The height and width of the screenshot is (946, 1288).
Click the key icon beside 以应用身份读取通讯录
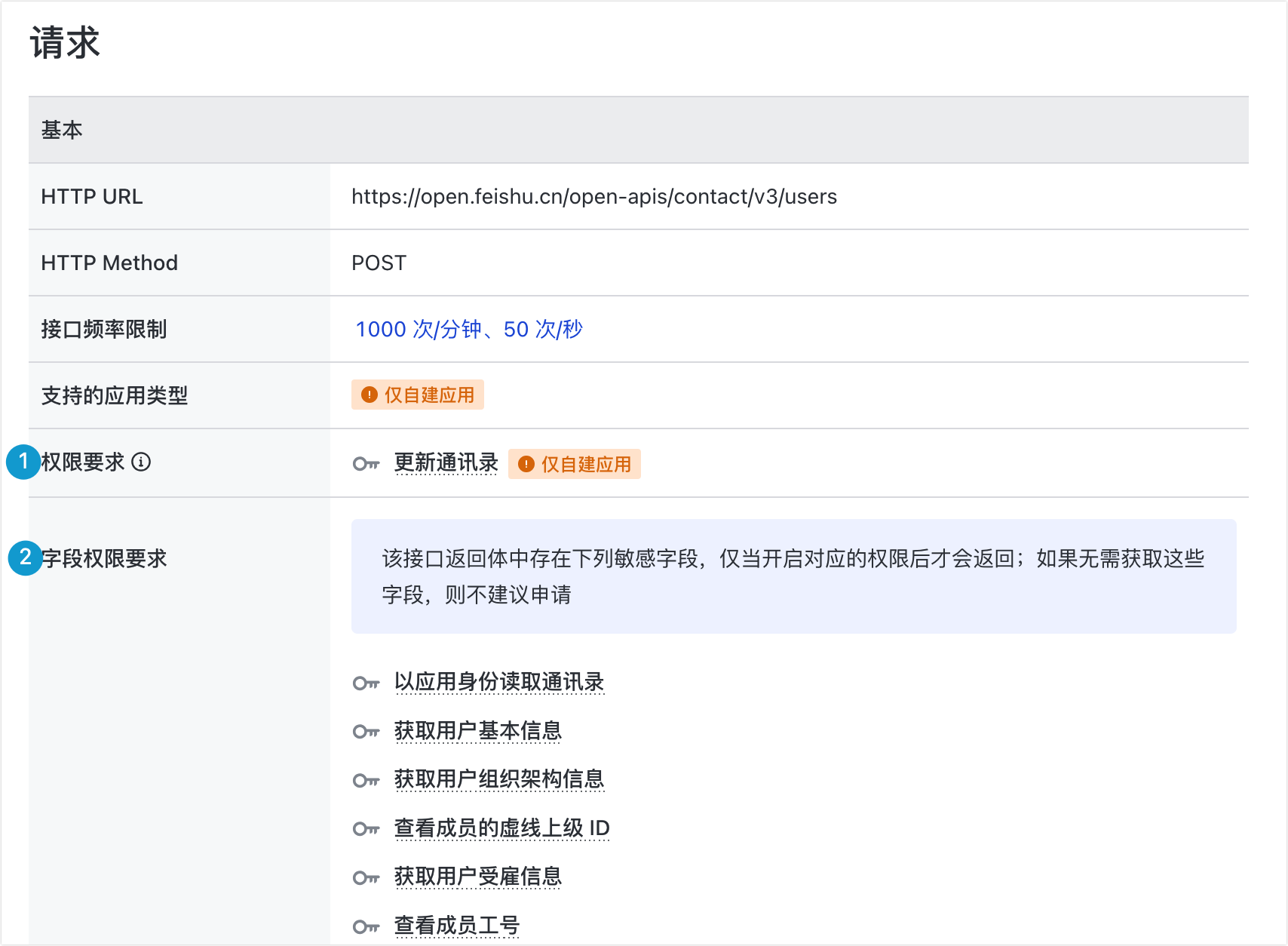pyautogui.click(x=366, y=683)
